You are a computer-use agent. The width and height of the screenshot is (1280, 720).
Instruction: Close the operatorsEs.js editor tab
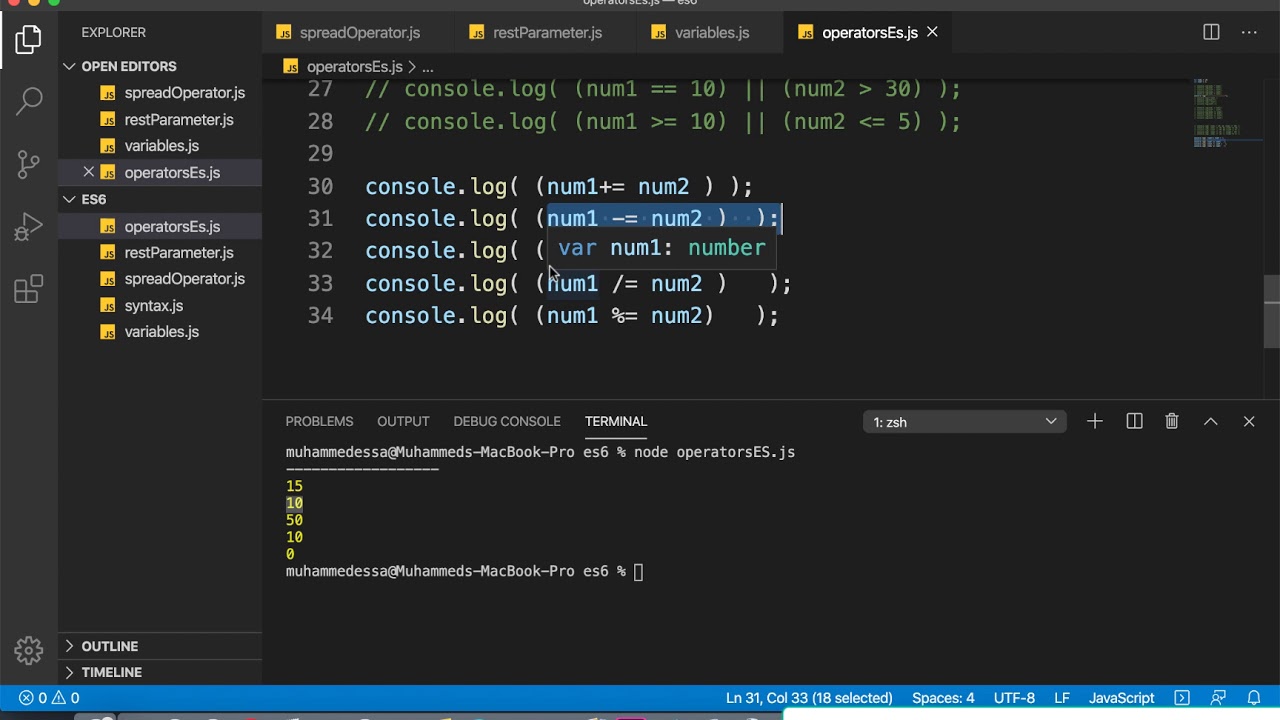tap(932, 32)
